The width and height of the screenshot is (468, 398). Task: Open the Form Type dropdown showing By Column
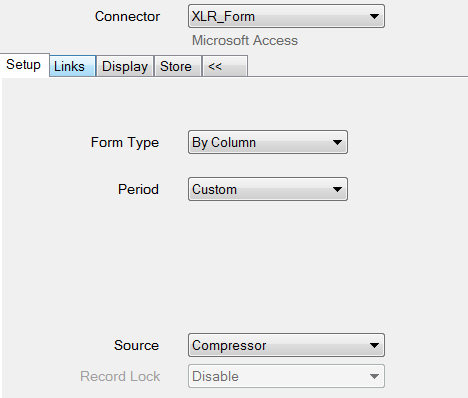click(x=268, y=142)
